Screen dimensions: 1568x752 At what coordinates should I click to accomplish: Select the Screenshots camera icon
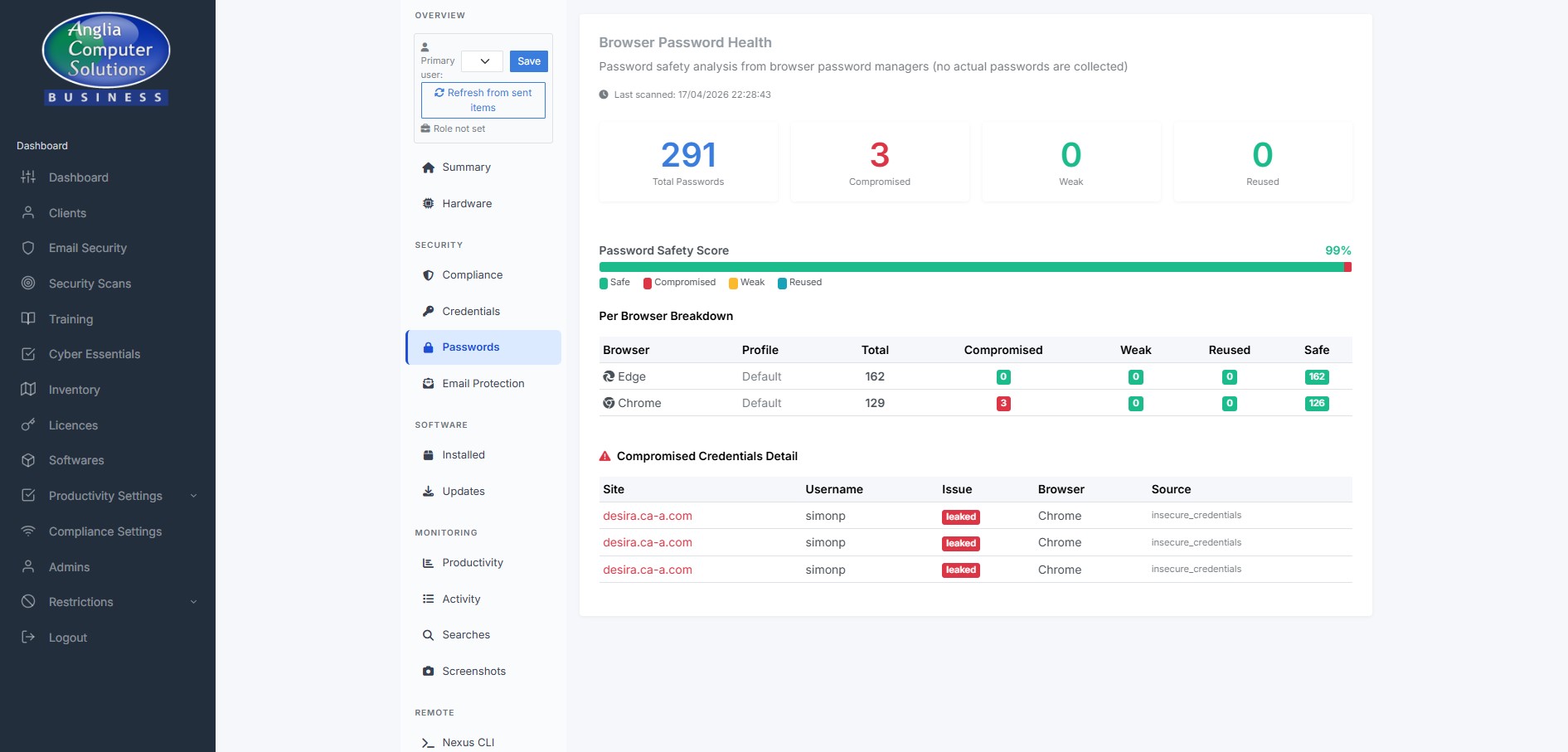[429, 671]
